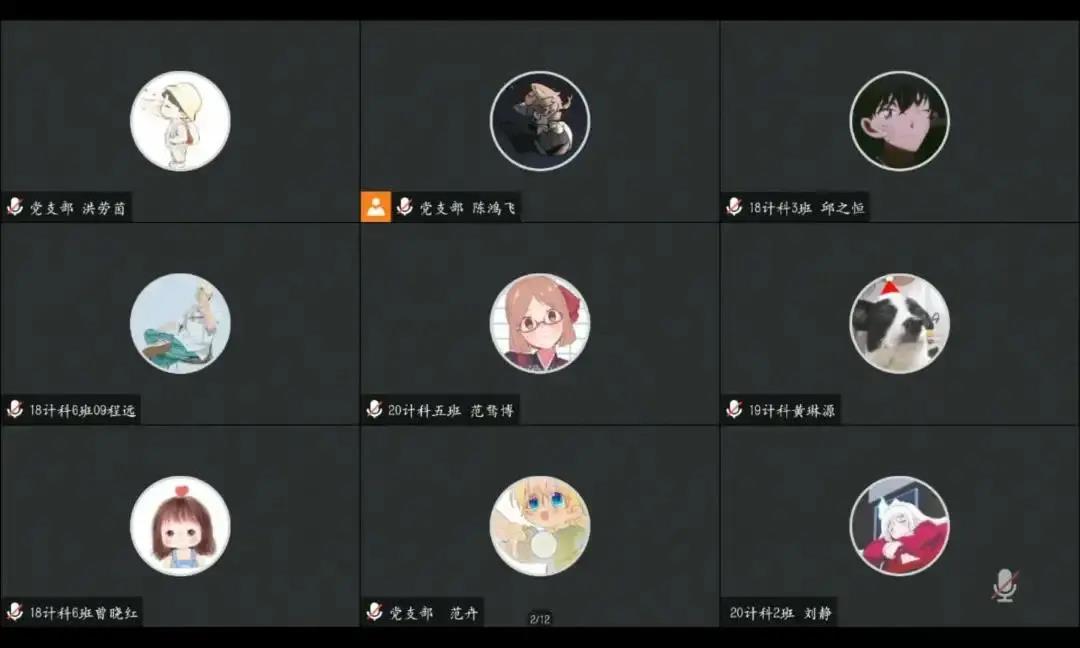The height and width of the screenshot is (648, 1080).
Task: Click the muted mic icon next to 党支部 洪芳茵
Action: 14,207
